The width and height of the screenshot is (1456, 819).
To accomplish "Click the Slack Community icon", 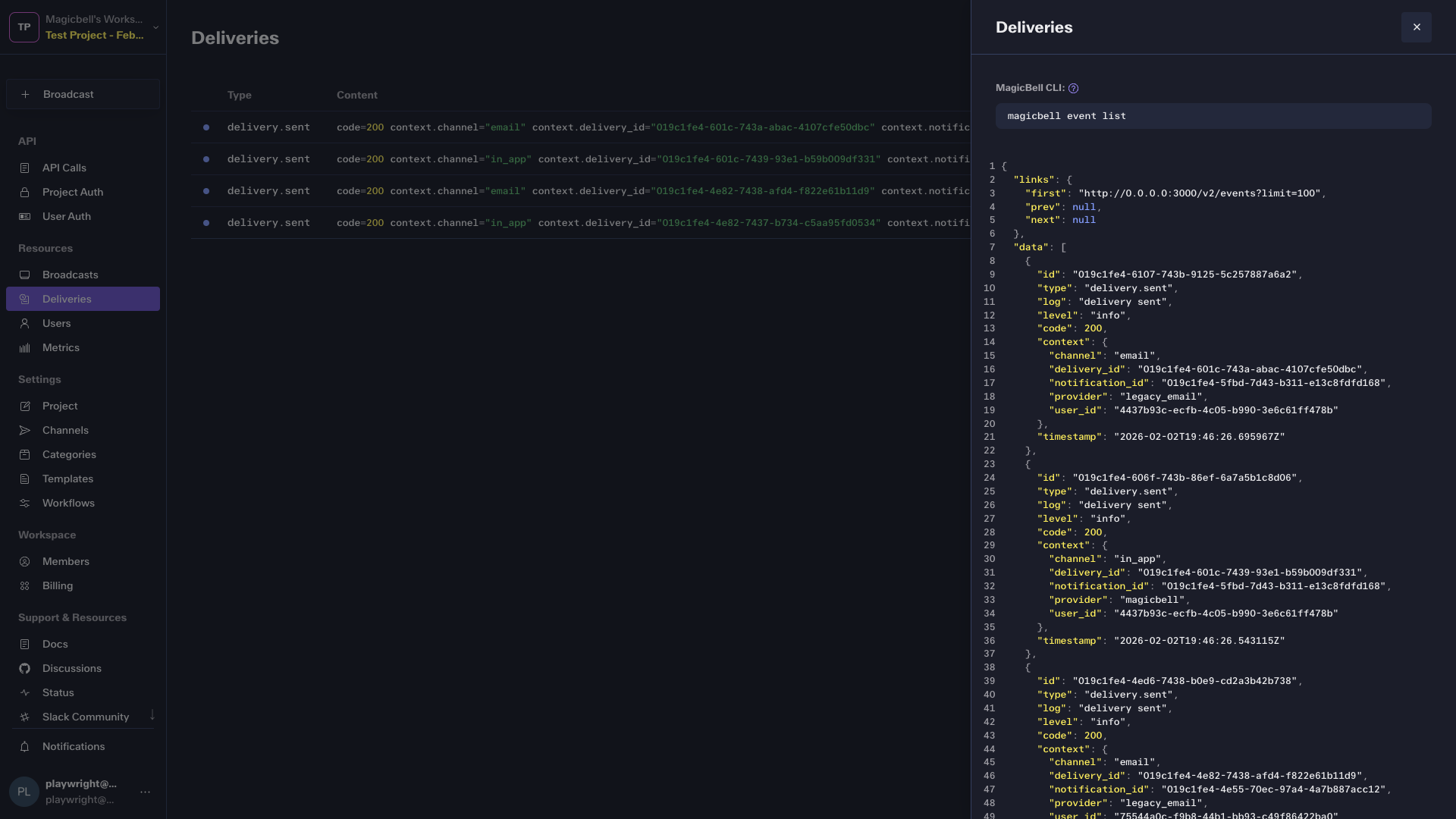I will 25,717.
